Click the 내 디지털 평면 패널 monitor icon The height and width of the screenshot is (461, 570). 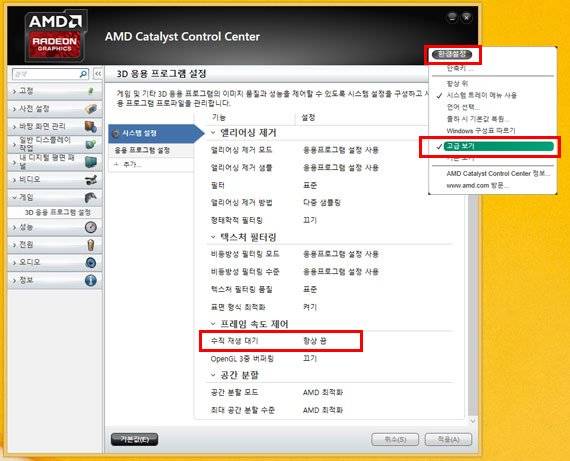(x=91, y=162)
